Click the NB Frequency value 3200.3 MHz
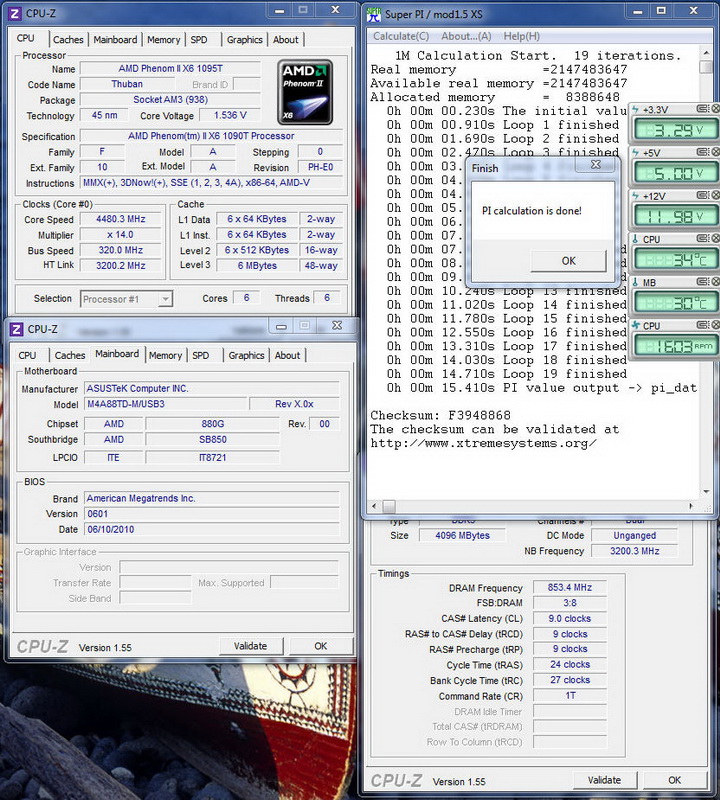This screenshot has height=800, width=720. (x=634, y=551)
